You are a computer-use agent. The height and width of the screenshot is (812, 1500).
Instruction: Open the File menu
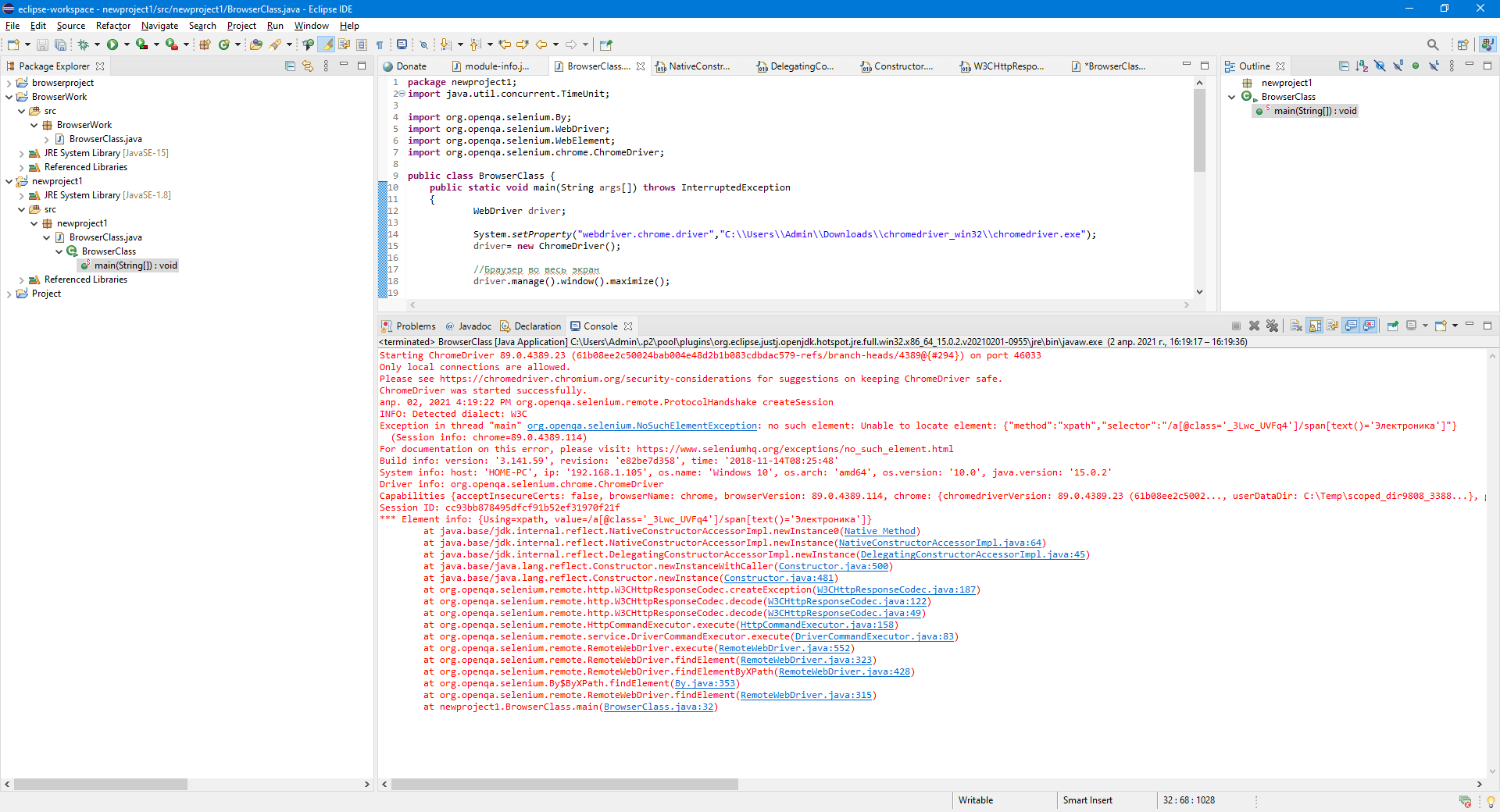(12, 26)
